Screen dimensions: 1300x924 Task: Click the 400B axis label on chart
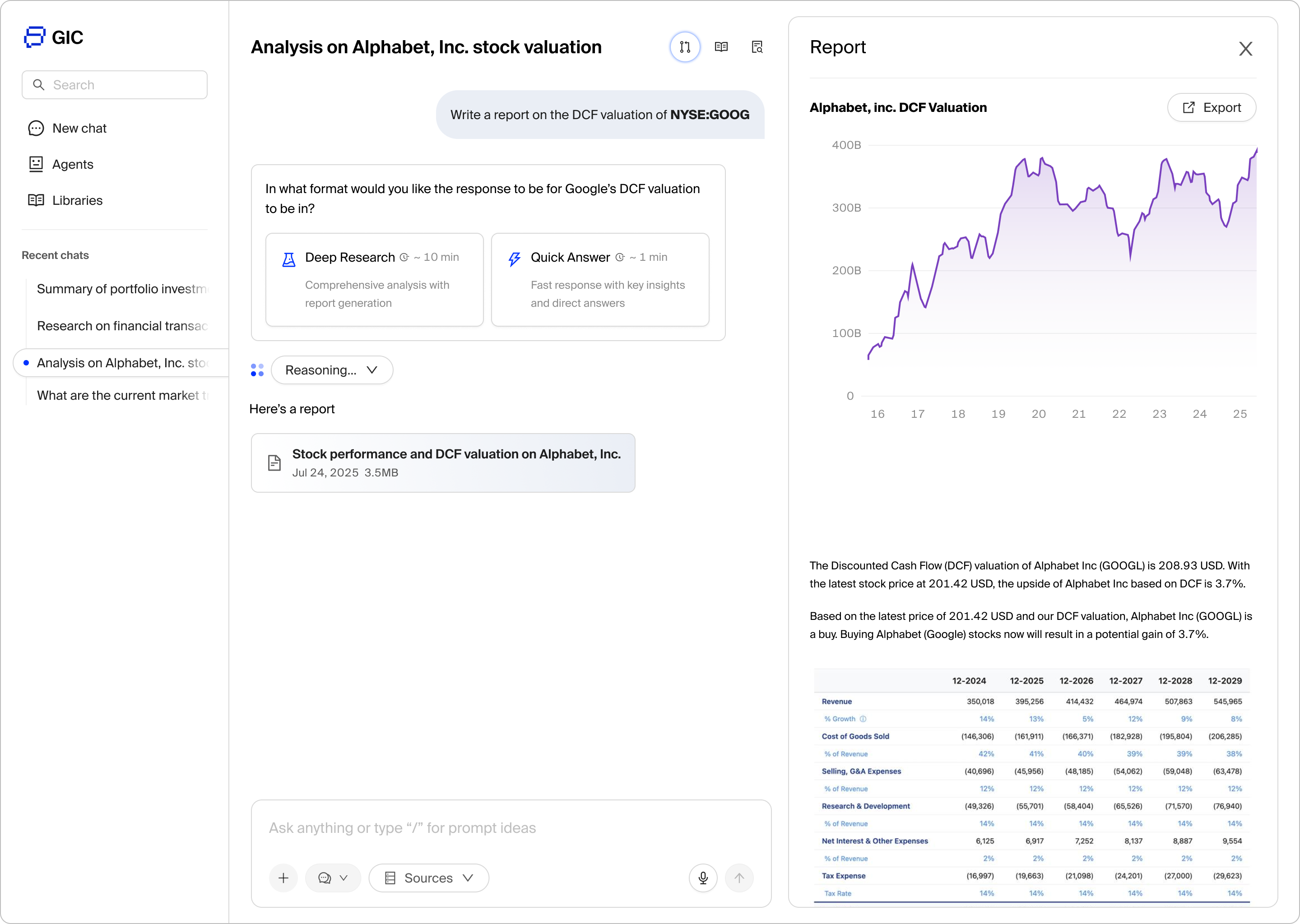[846, 145]
